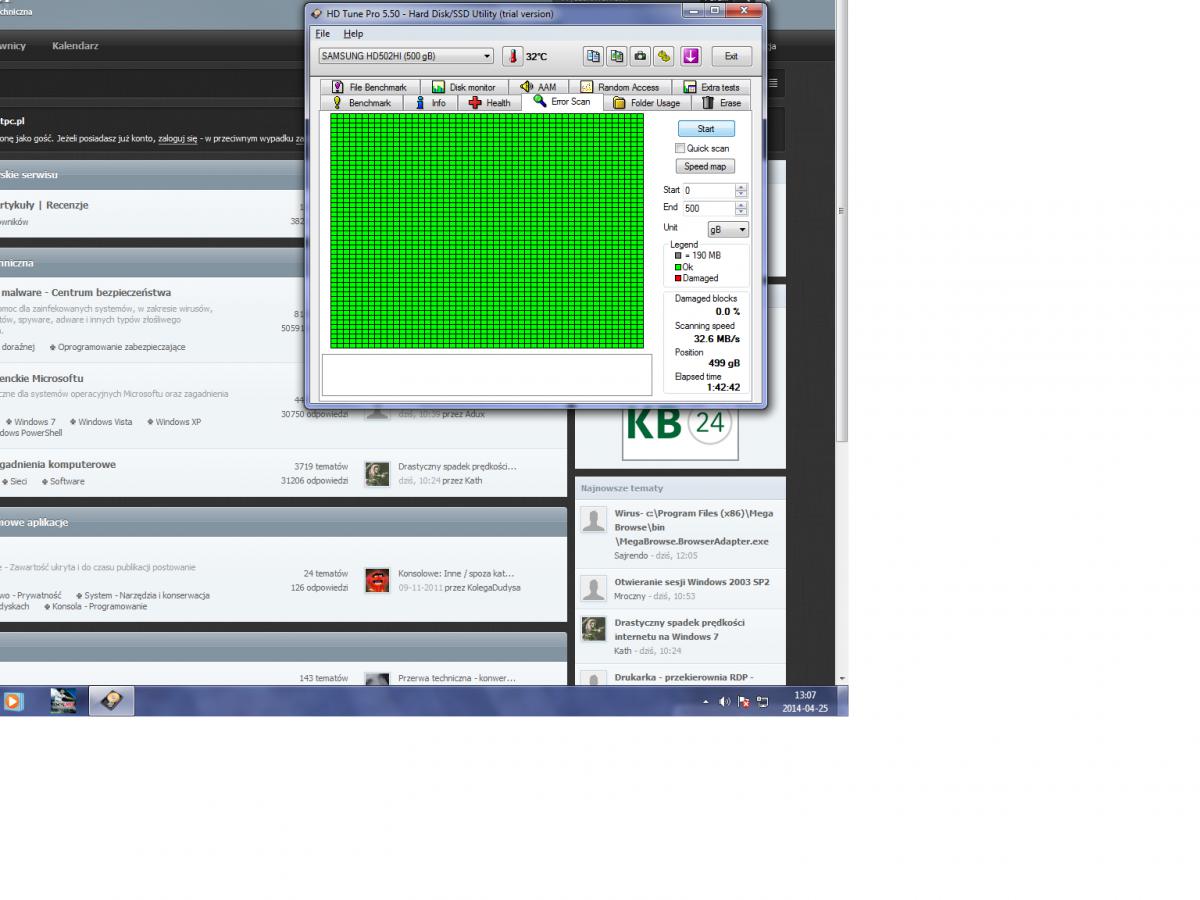
Task: Click the '0.0 %' damaged blocks value
Action: point(727,312)
